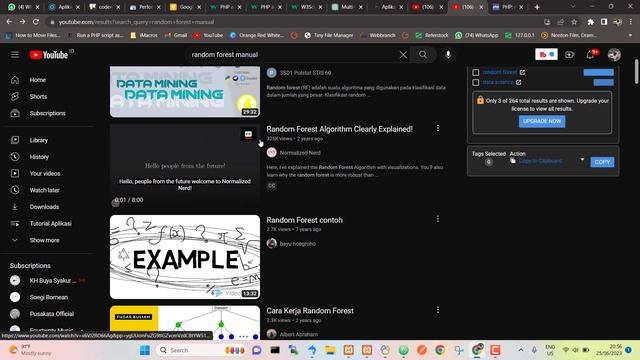Screen dimensions: 640x360
Task: Open more options for Random Forest contoh
Action: coord(438,220)
